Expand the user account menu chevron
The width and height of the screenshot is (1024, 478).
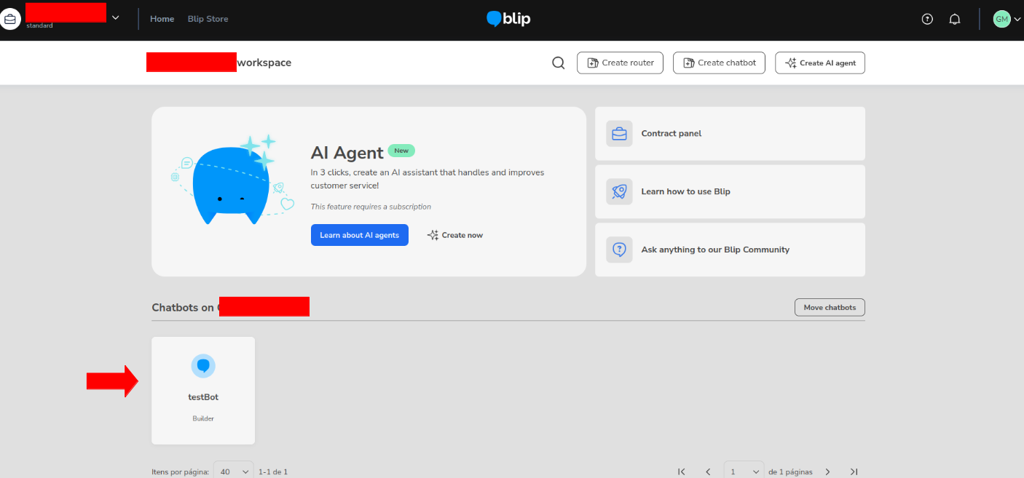(x=1018, y=19)
